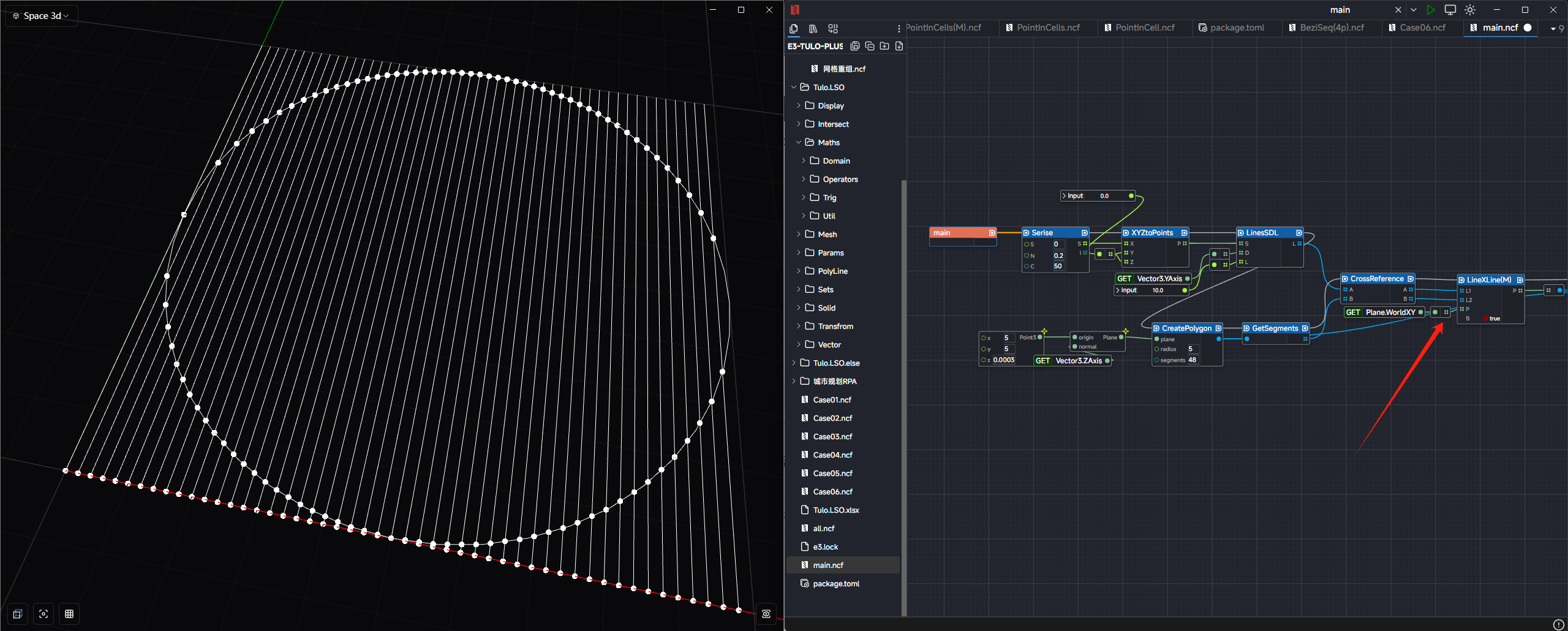Screen dimensions: 1568x631
Task: Collapse the Maths folder
Action: click(x=828, y=142)
